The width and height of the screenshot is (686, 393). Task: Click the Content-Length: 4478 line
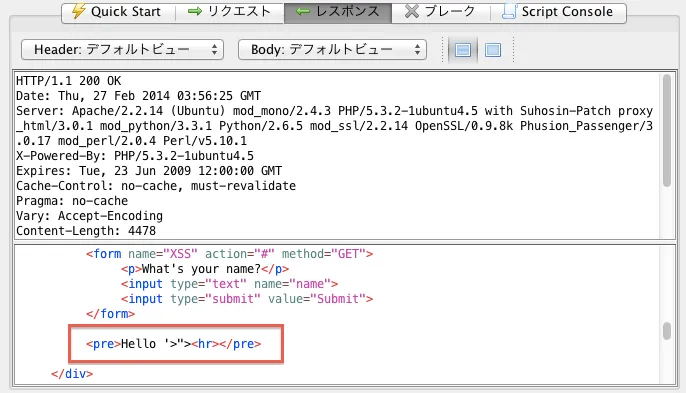click(x=86, y=231)
